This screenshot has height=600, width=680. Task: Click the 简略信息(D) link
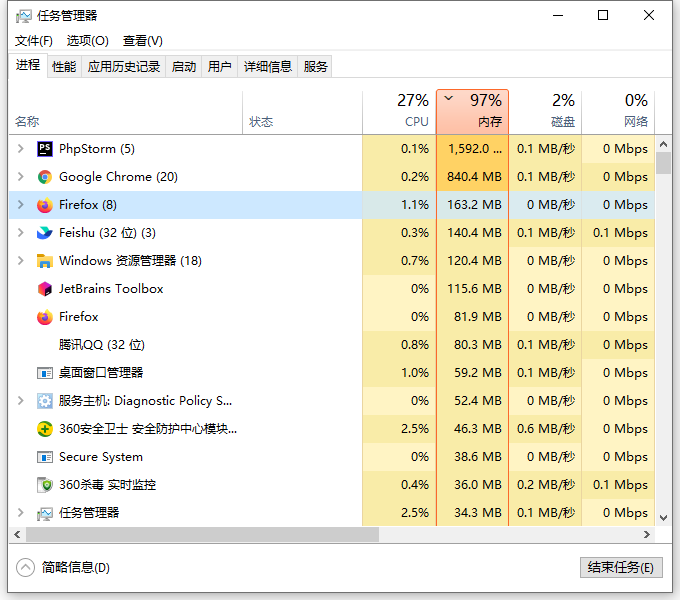(75, 567)
